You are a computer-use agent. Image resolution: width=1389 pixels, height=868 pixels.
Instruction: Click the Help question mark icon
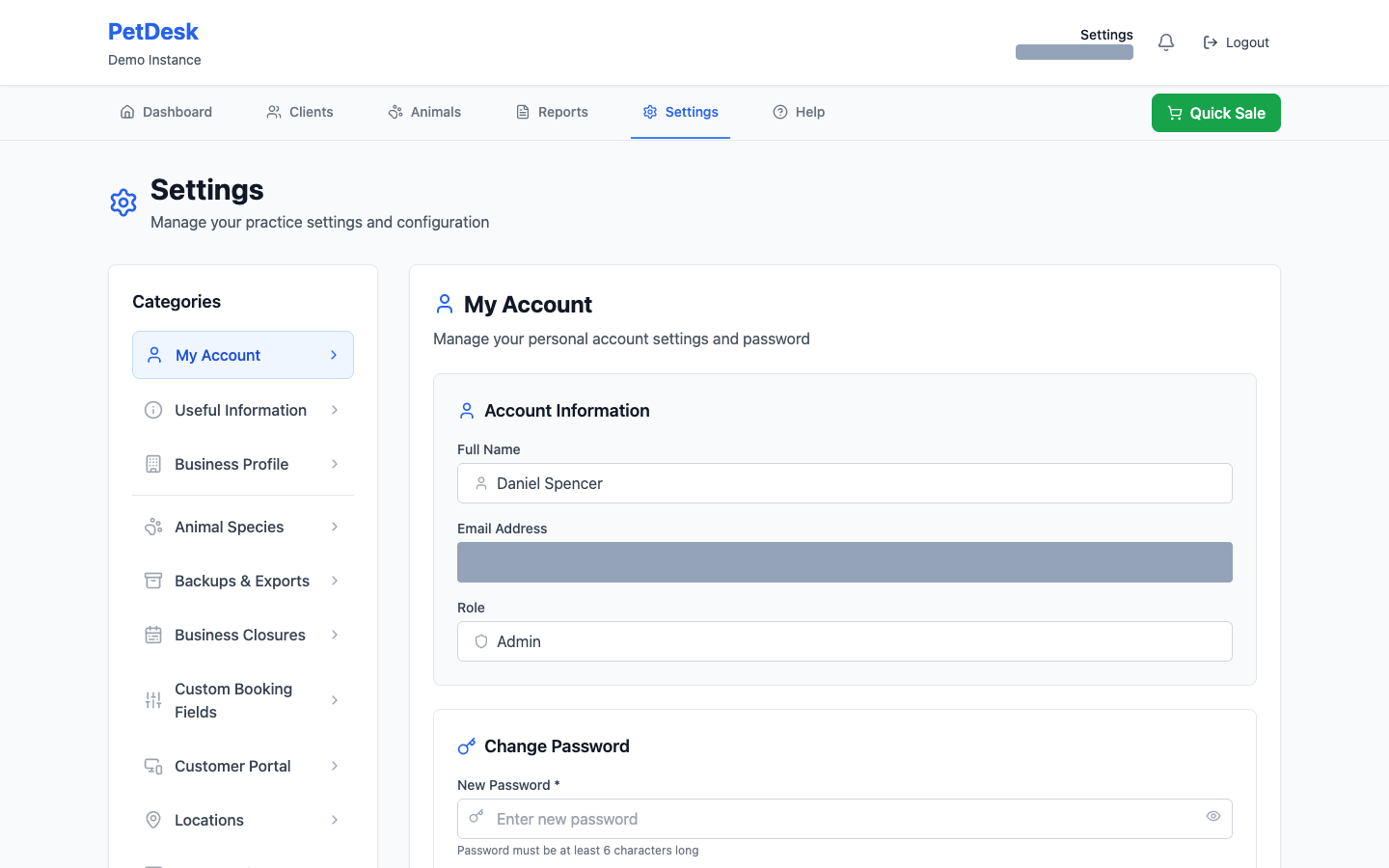[780, 112]
